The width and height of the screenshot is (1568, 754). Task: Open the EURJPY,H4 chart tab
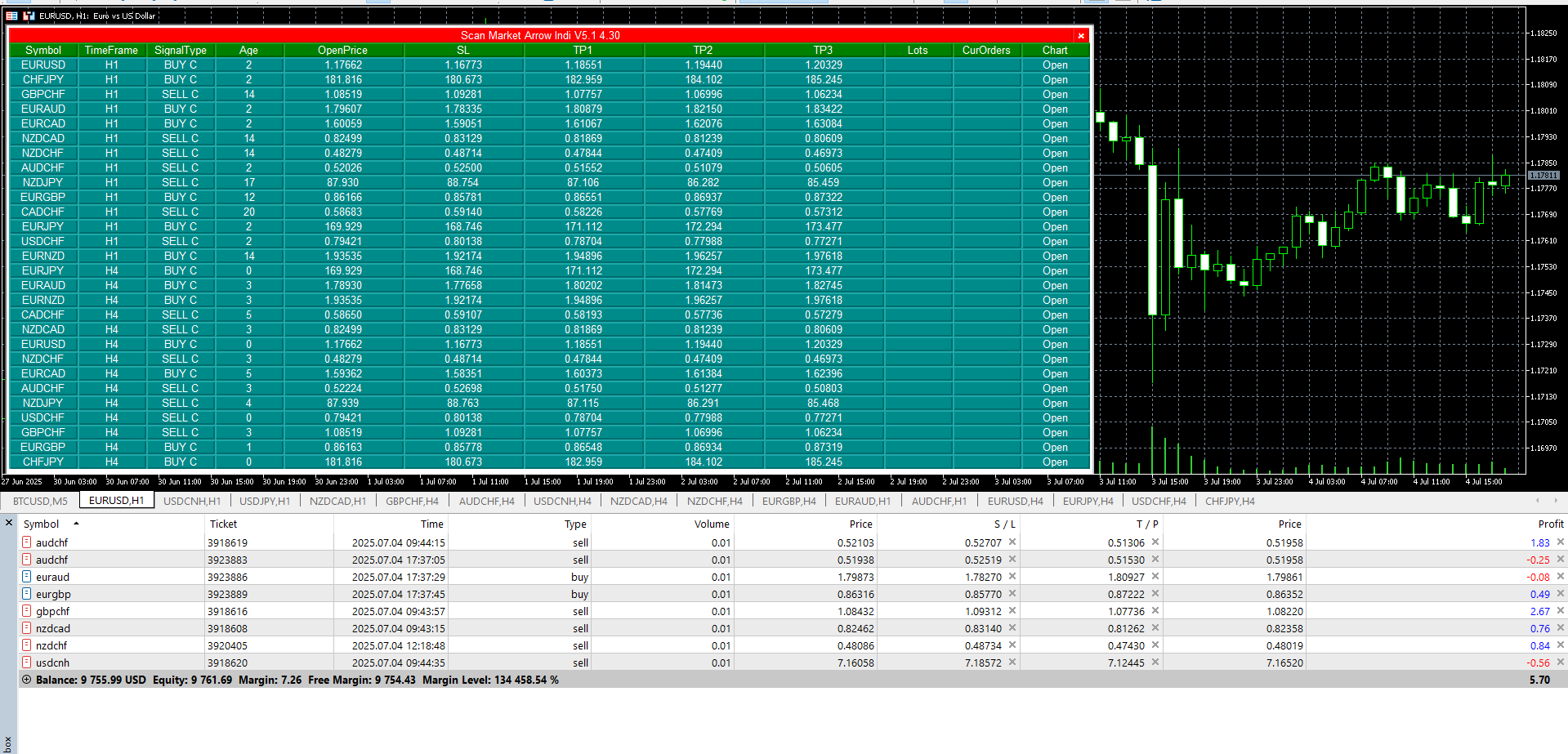coord(1088,501)
